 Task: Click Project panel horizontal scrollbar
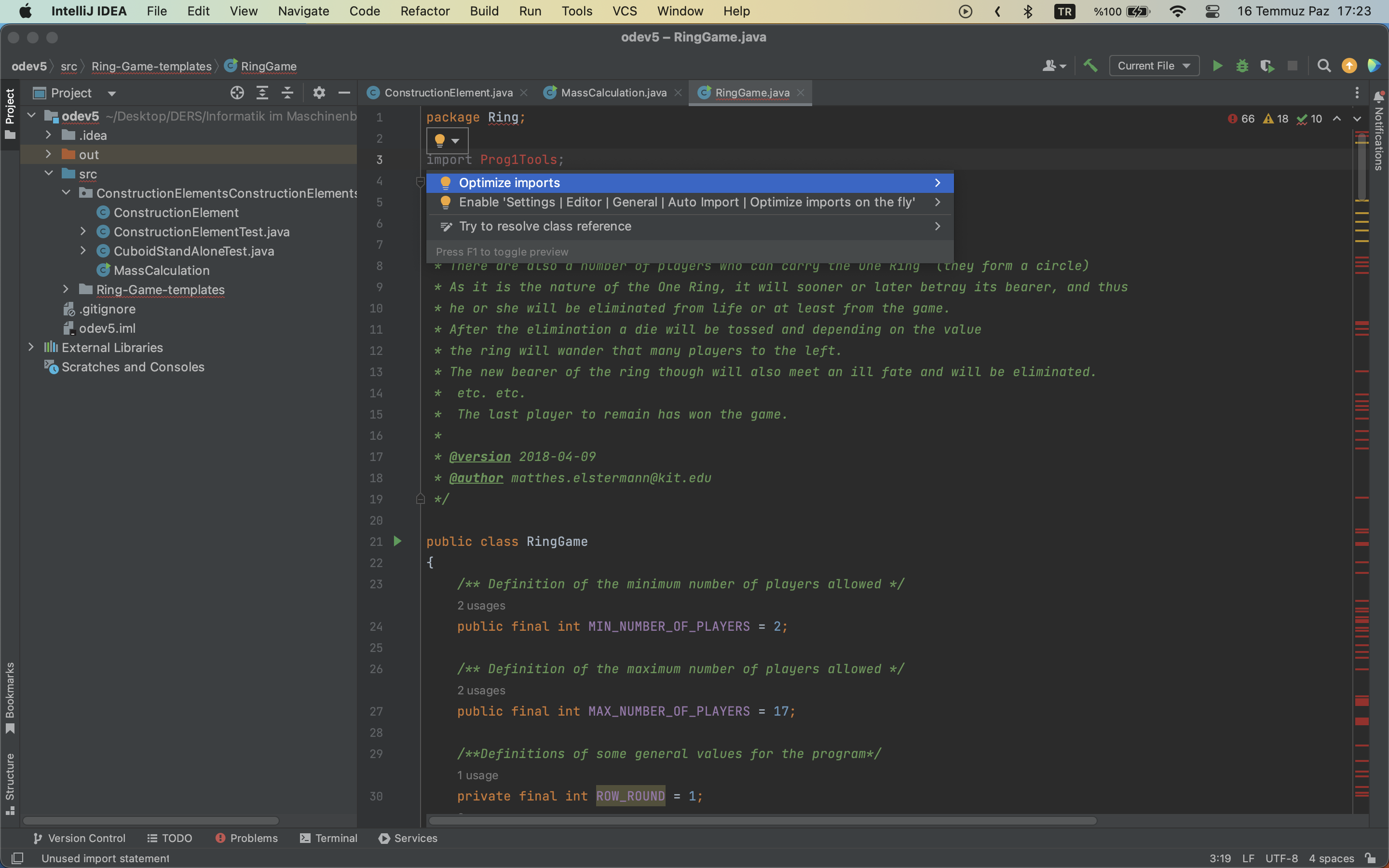pos(150,820)
